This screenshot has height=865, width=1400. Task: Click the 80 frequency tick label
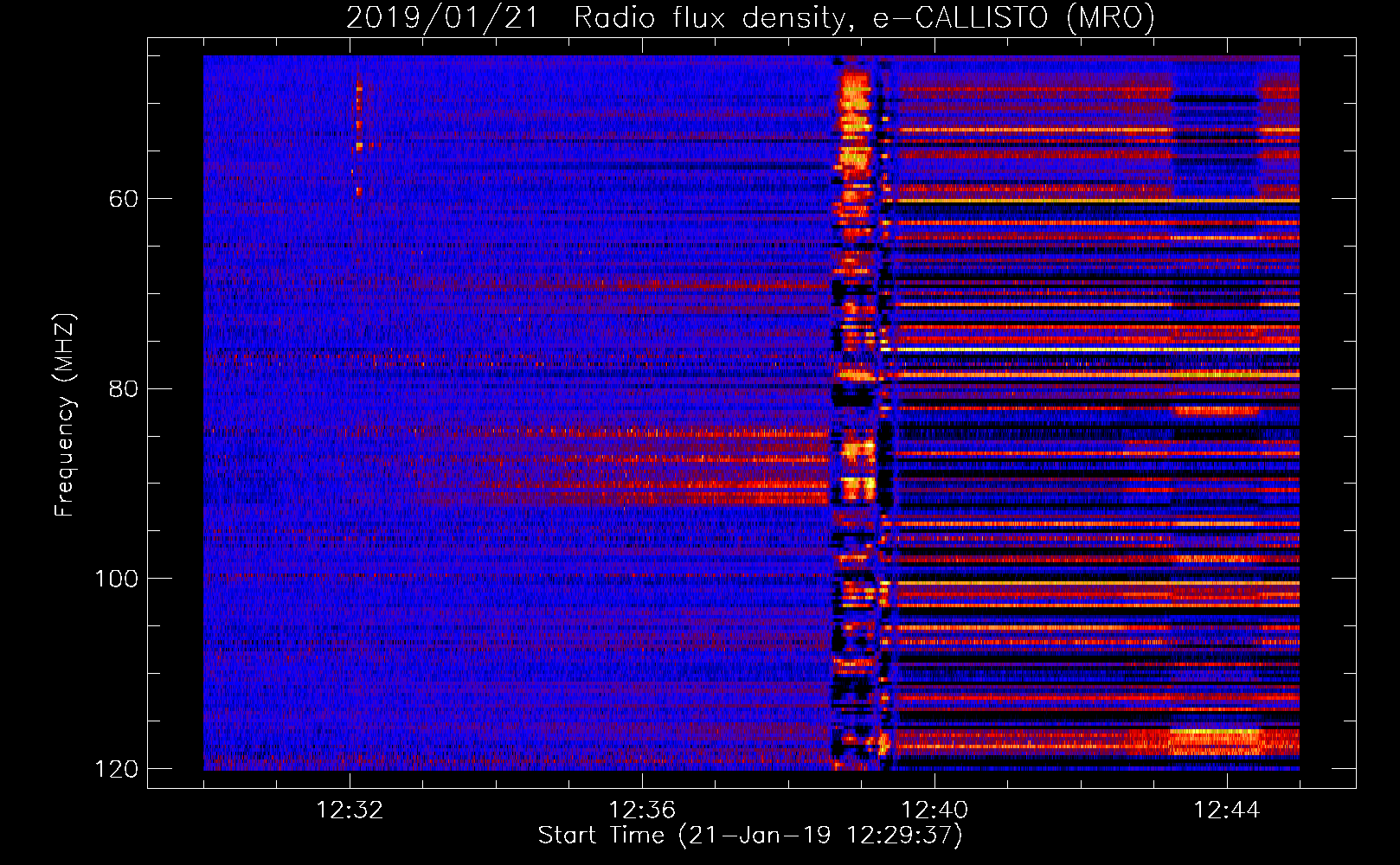[x=123, y=388]
